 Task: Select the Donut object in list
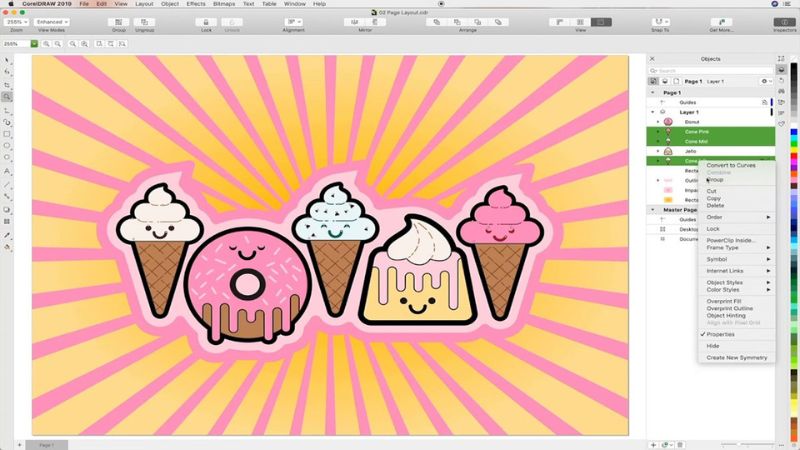click(691, 122)
